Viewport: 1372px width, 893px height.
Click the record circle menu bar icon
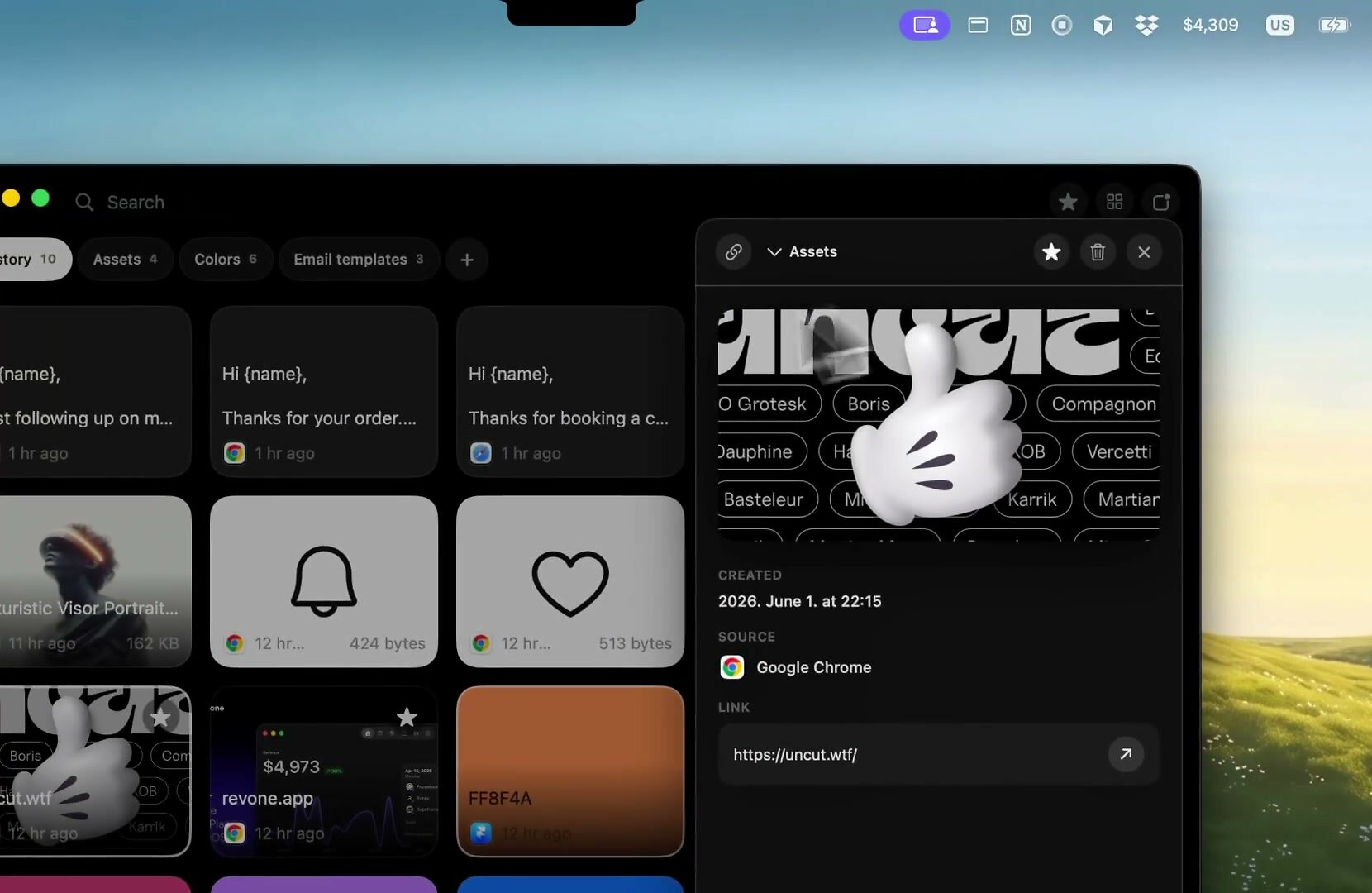[1062, 25]
